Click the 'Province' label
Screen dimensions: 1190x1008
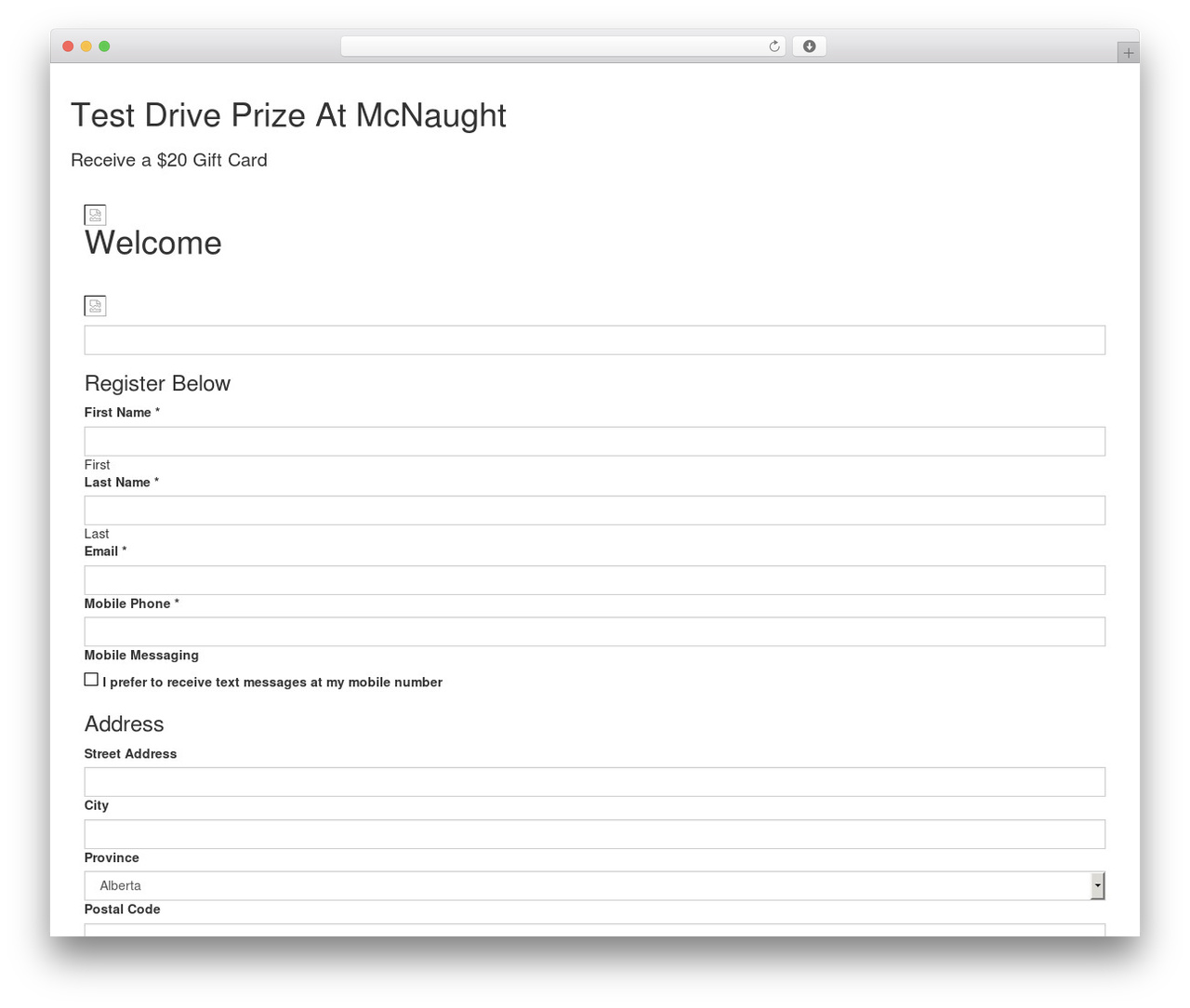(112, 858)
